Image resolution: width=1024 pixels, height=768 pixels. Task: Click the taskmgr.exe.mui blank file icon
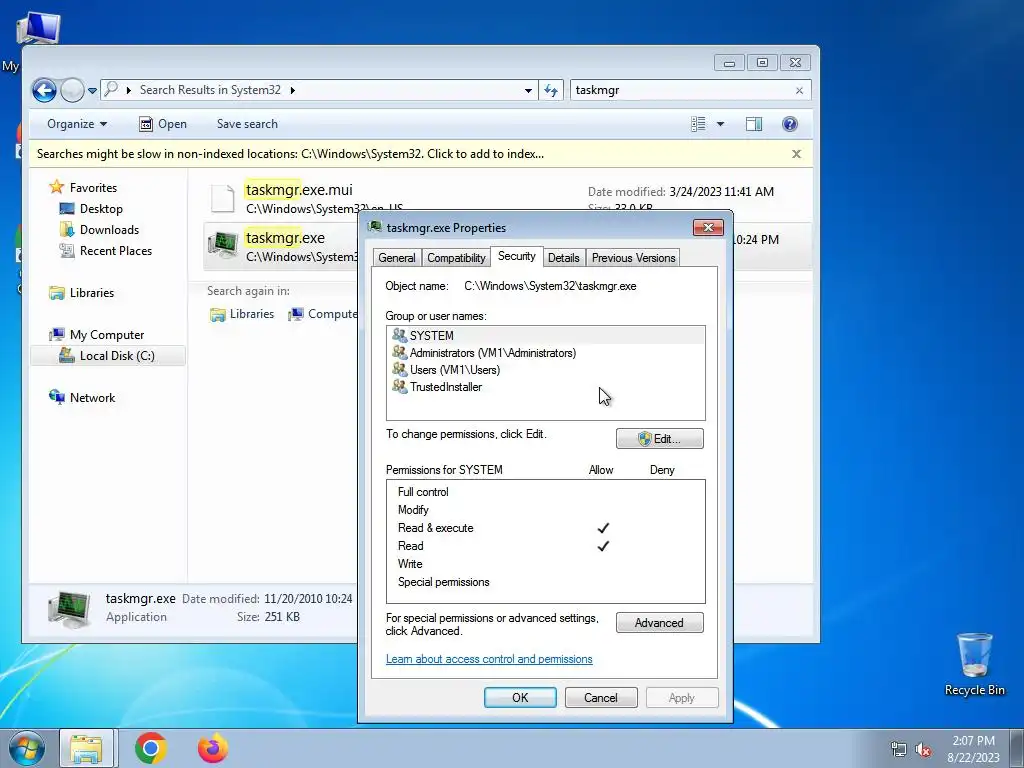222,198
